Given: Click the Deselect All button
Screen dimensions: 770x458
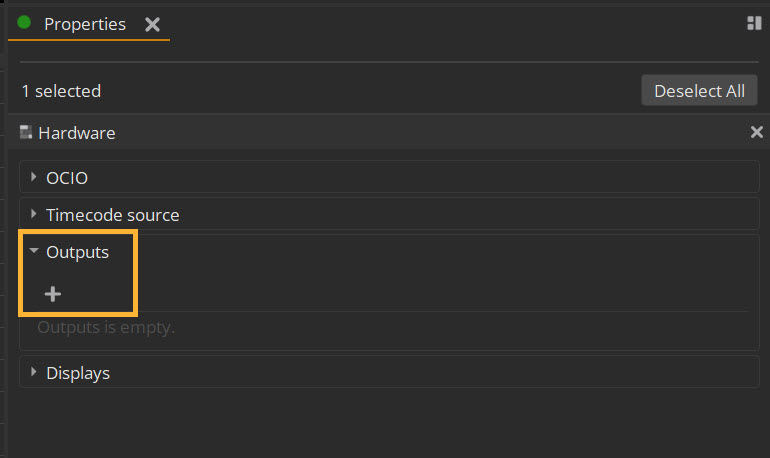Looking at the screenshot, I should click(699, 91).
